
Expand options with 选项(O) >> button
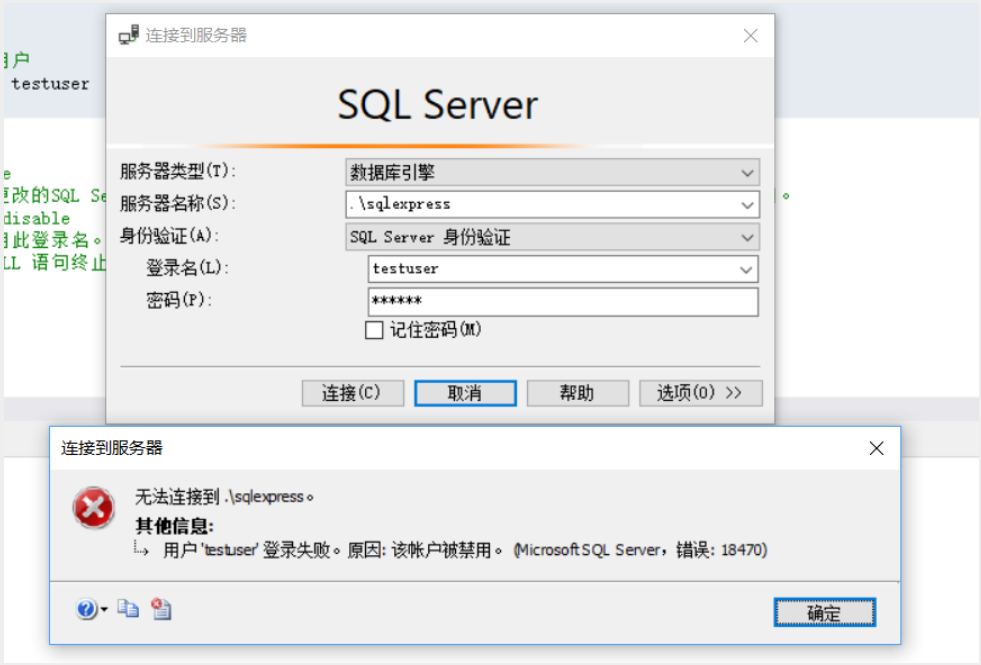(x=701, y=393)
